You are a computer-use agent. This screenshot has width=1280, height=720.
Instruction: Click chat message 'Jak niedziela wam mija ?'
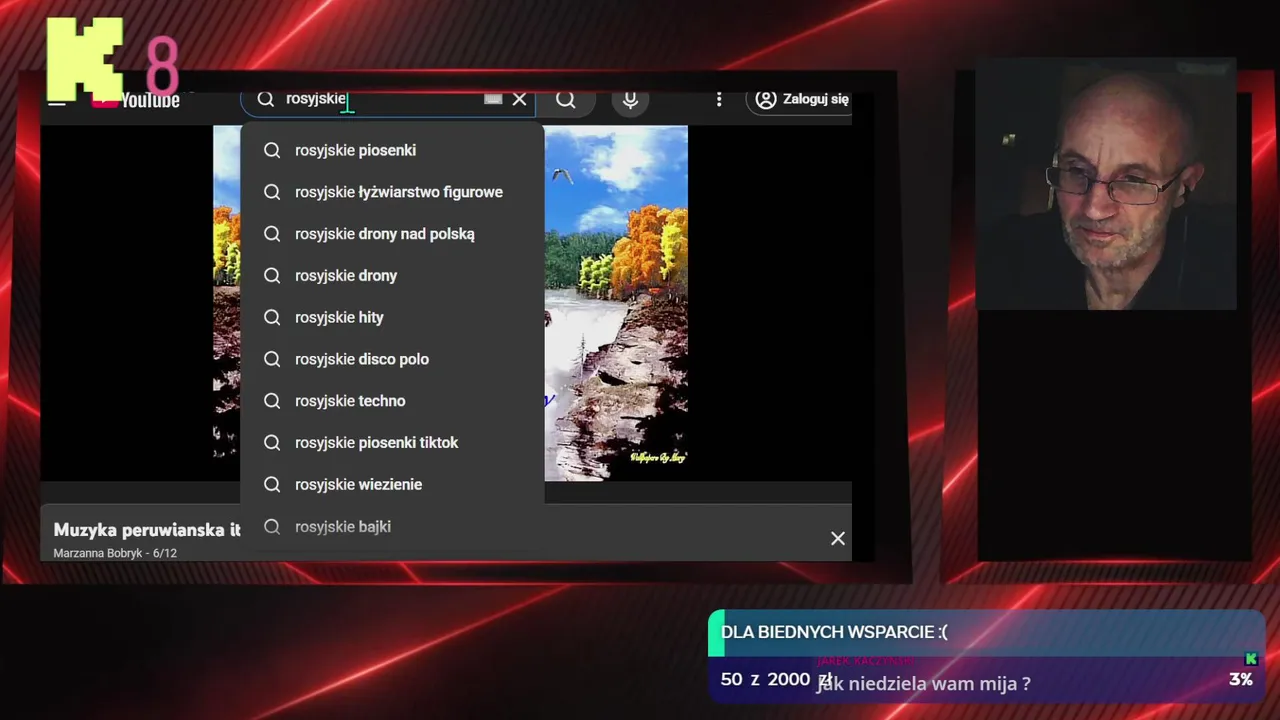[924, 684]
